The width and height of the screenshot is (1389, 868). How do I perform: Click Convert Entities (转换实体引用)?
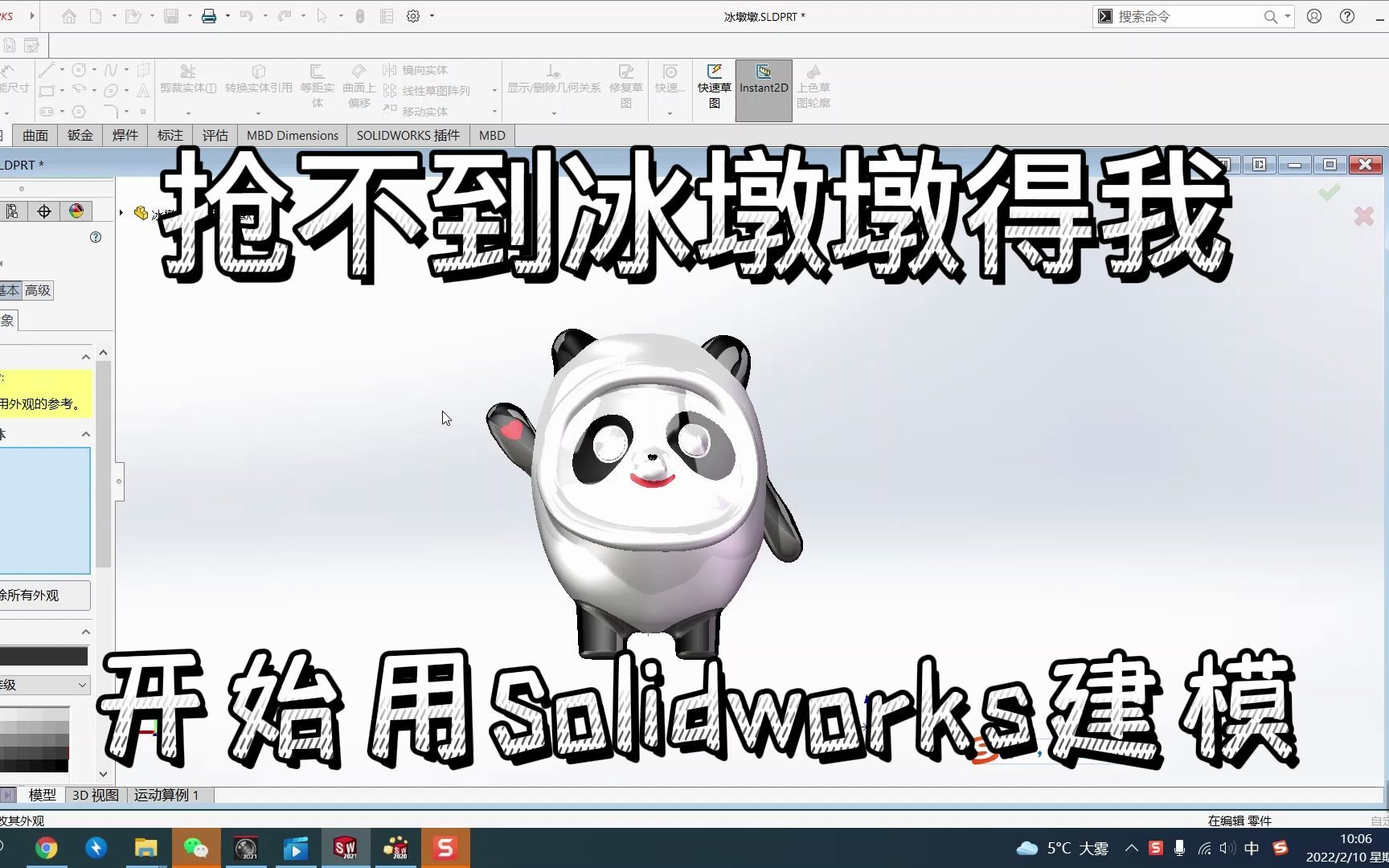258,80
